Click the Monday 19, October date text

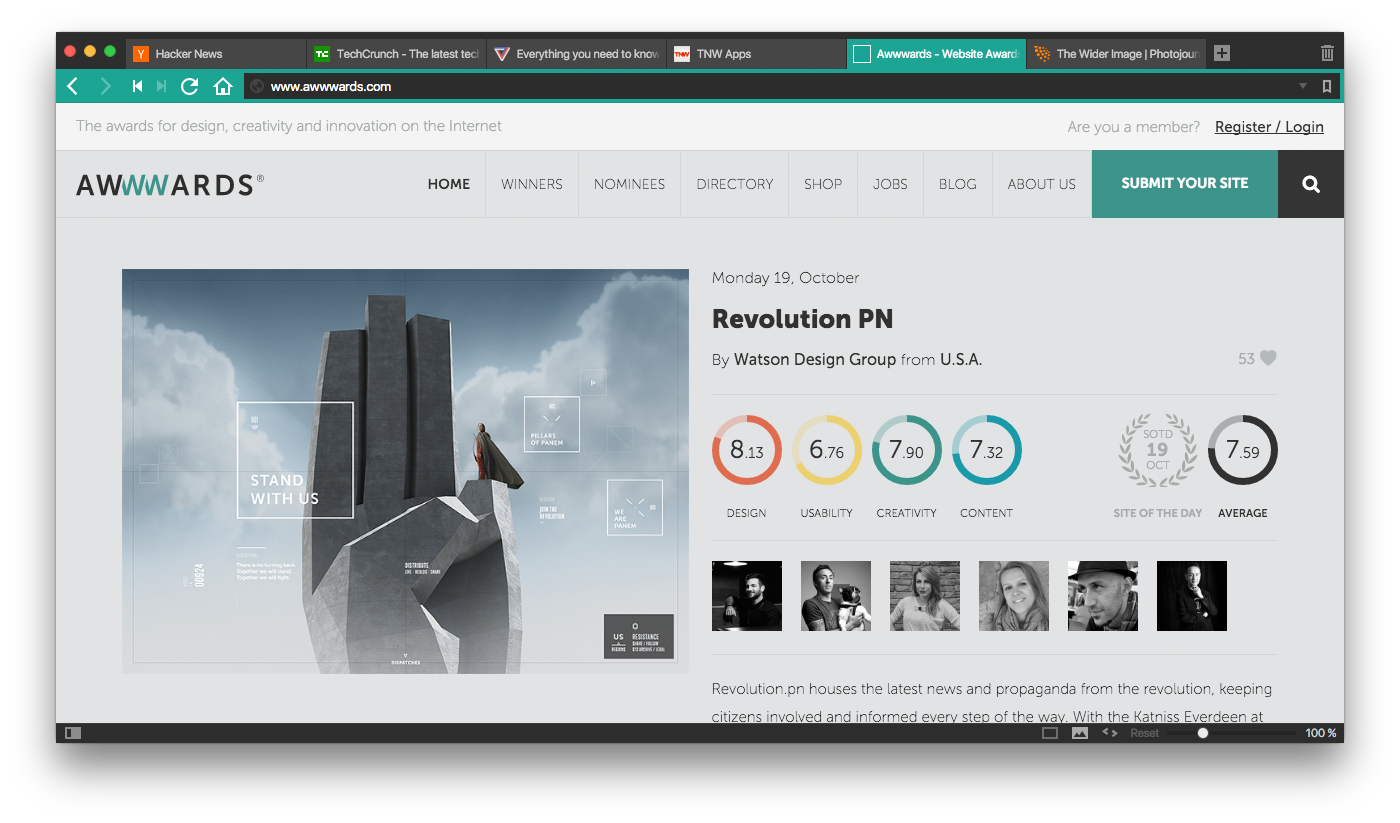[785, 278]
